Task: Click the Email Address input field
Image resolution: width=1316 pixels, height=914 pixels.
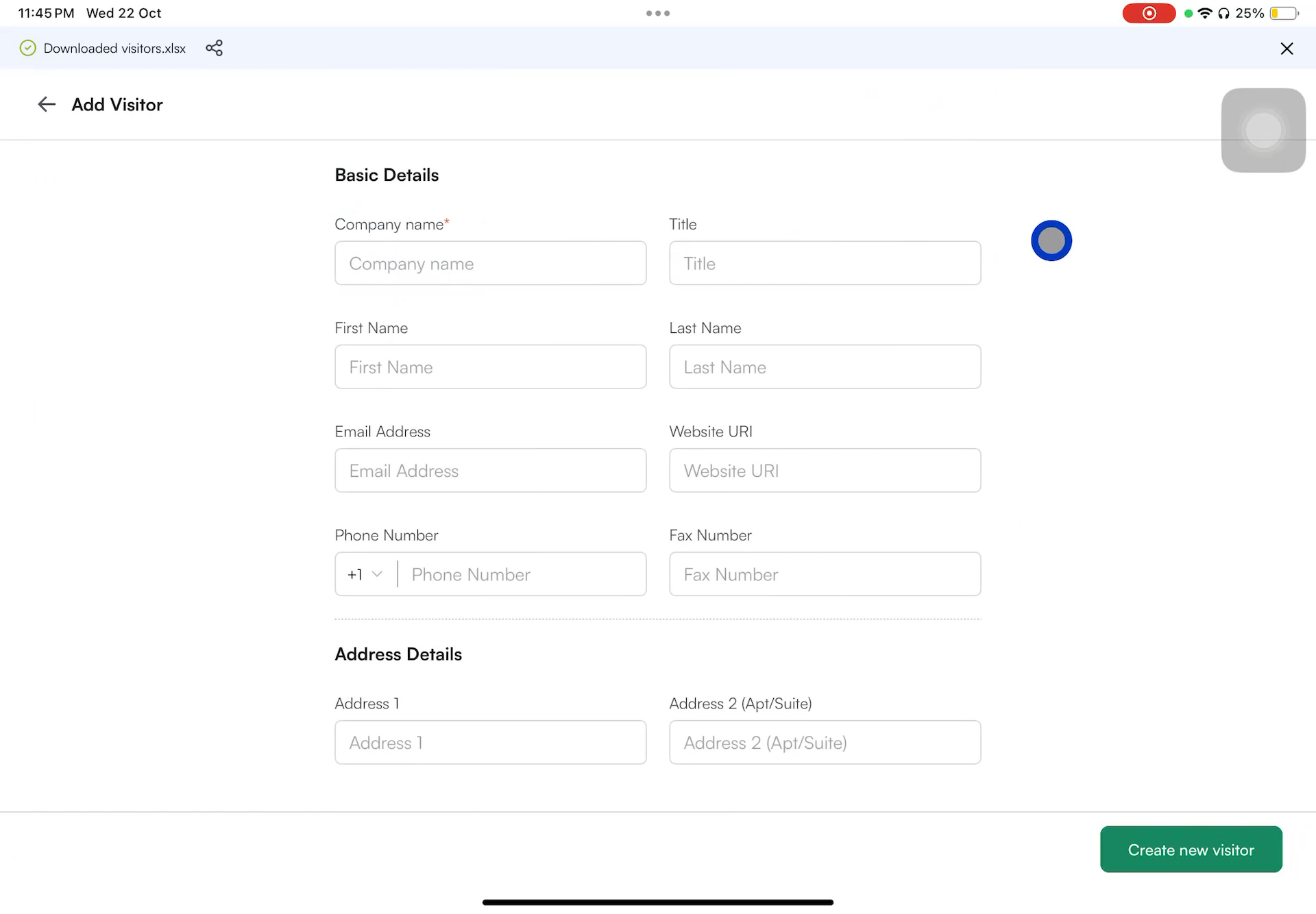Action: pyautogui.click(x=490, y=471)
